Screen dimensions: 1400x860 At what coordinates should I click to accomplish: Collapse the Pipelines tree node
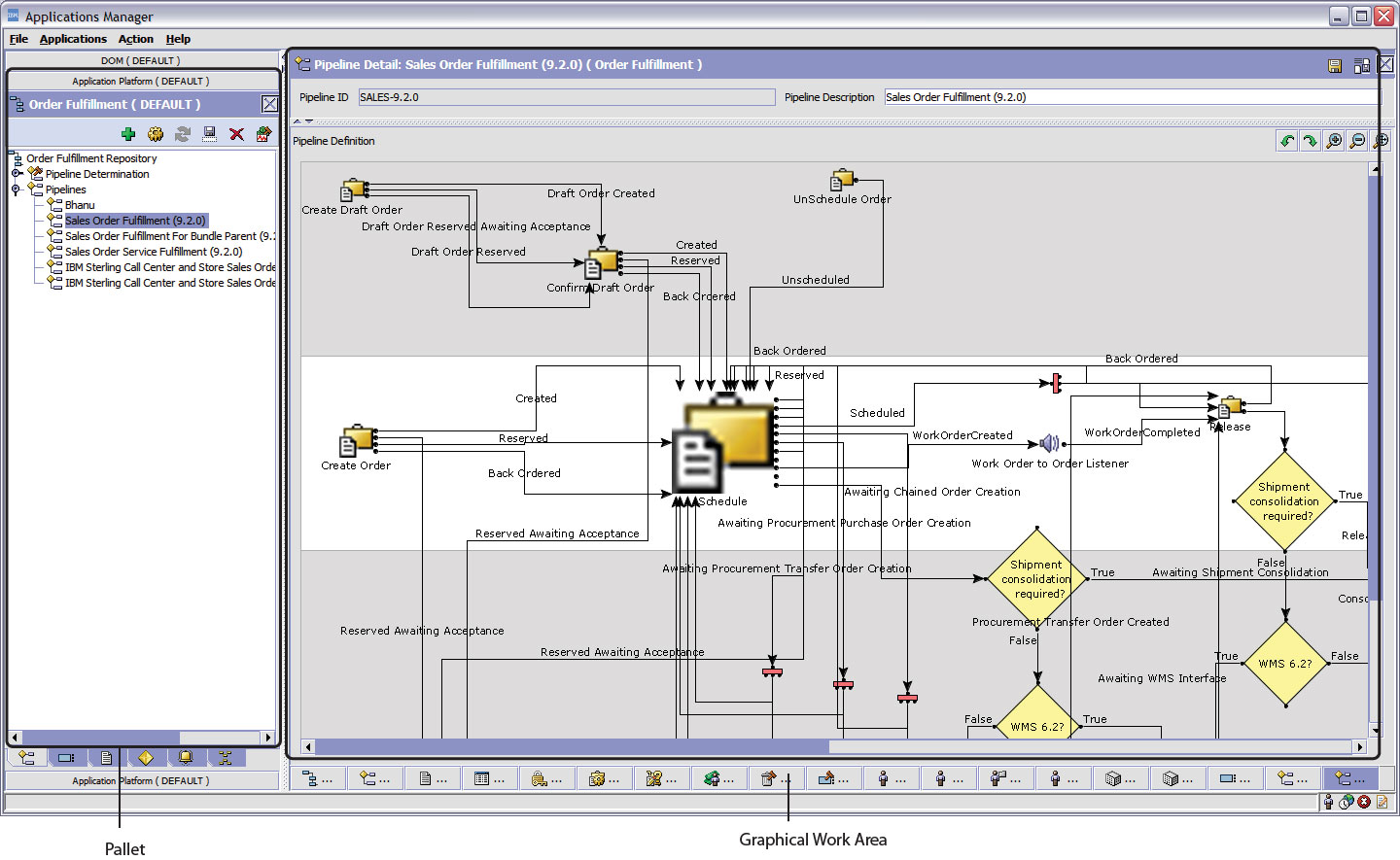(x=16, y=189)
